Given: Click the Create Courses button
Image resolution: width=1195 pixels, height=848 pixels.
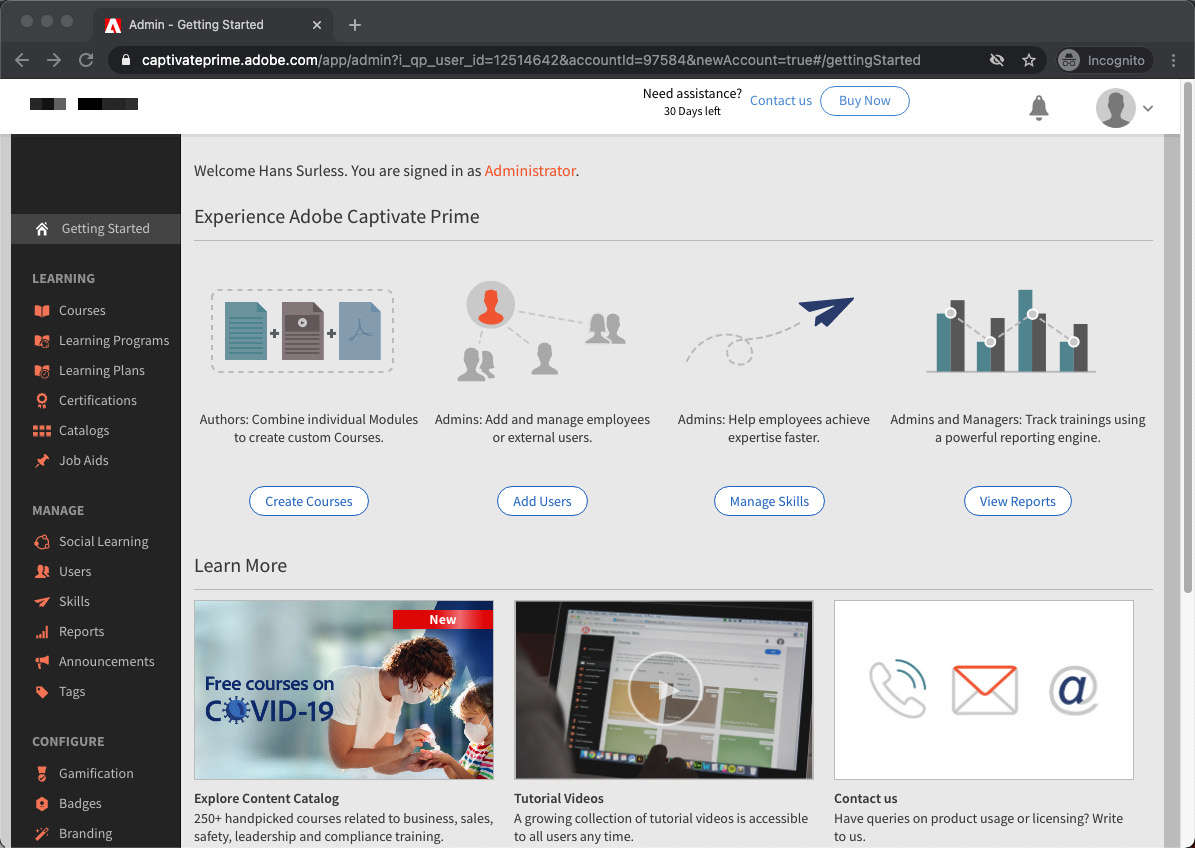Looking at the screenshot, I should pos(309,501).
